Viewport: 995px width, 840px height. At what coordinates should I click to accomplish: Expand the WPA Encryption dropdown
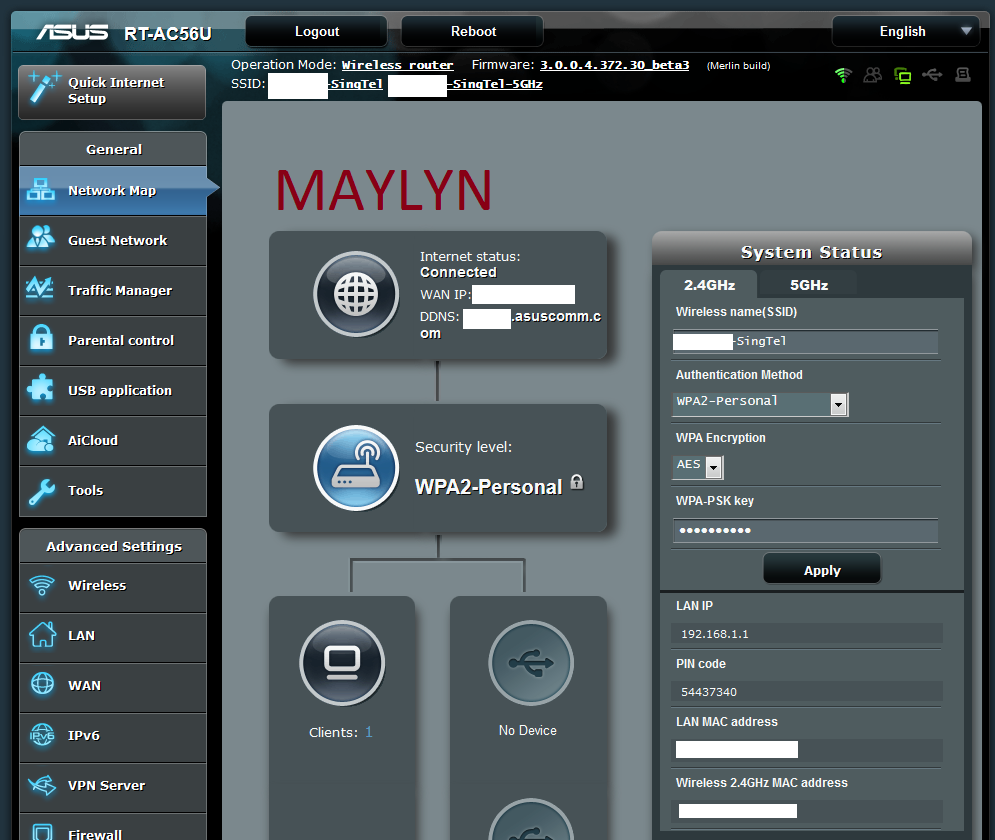(699, 466)
